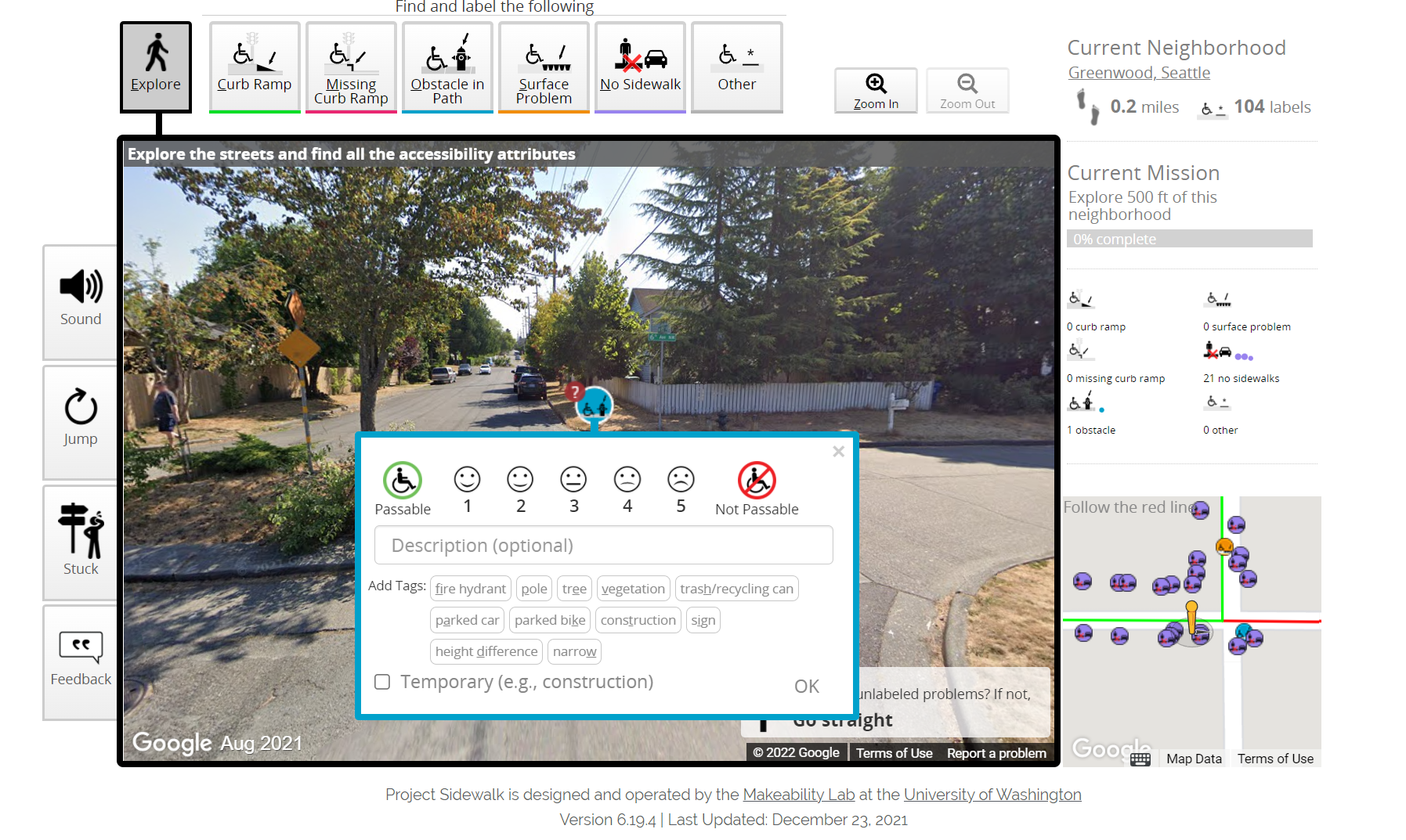Click in the Description (optional) field
The width and height of the screenshot is (1406, 840).
tap(604, 545)
